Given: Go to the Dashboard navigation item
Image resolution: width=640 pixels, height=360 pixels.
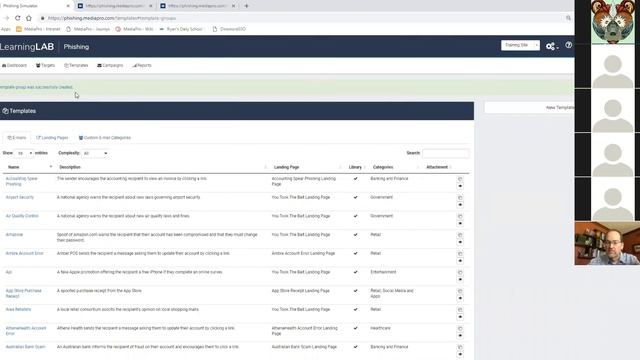Looking at the screenshot, I should pyautogui.click(x=14, y=65).
